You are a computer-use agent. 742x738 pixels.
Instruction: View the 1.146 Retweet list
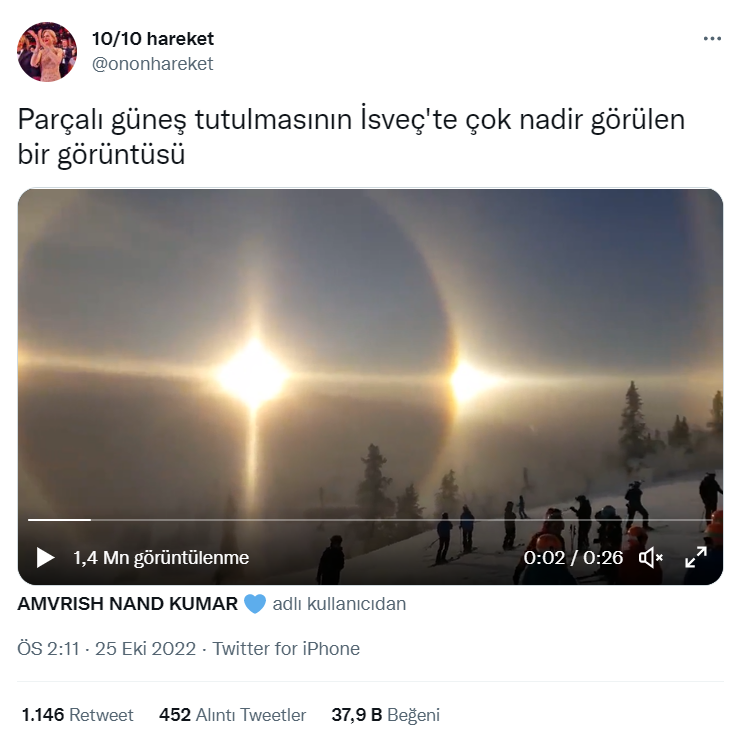(x=78, y=715)
